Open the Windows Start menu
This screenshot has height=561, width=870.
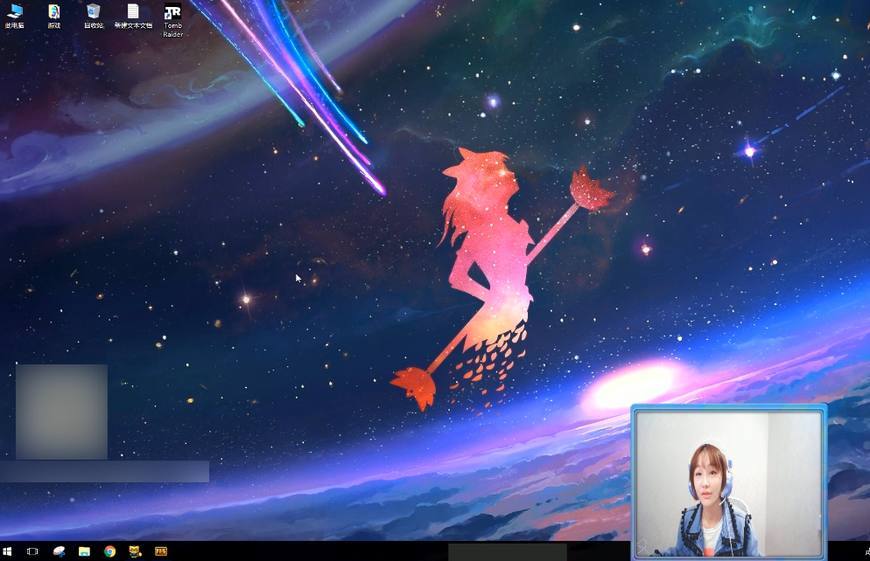pyautogui.click(x=8, y=551)
